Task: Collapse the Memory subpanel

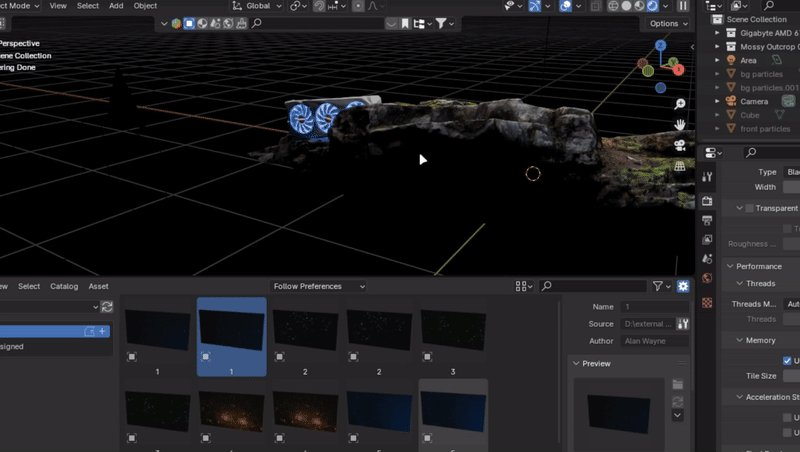Action: (x=739, y=340)
